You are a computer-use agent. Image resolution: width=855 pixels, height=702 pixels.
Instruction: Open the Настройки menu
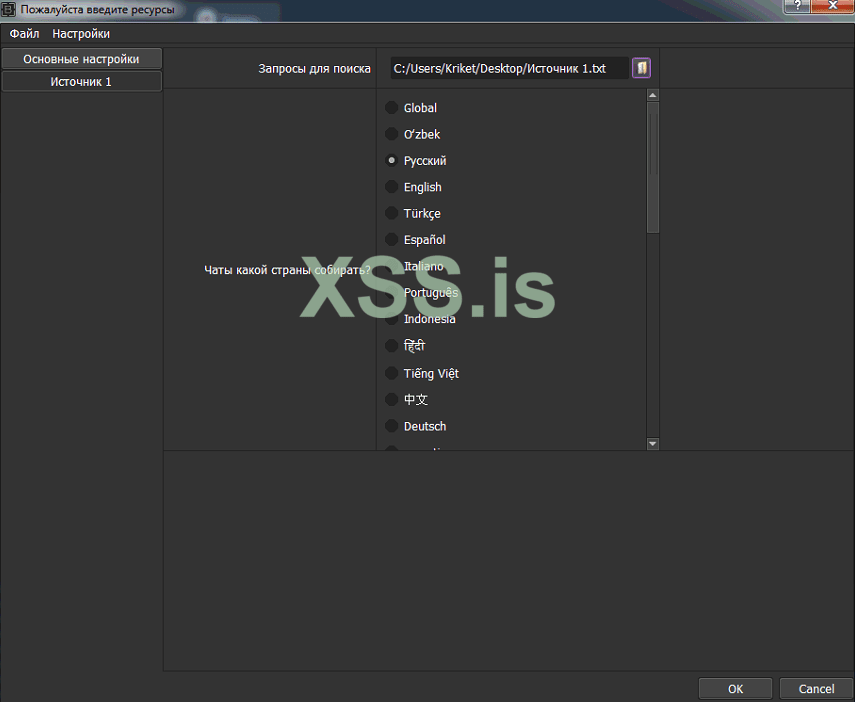pos(81,34)
